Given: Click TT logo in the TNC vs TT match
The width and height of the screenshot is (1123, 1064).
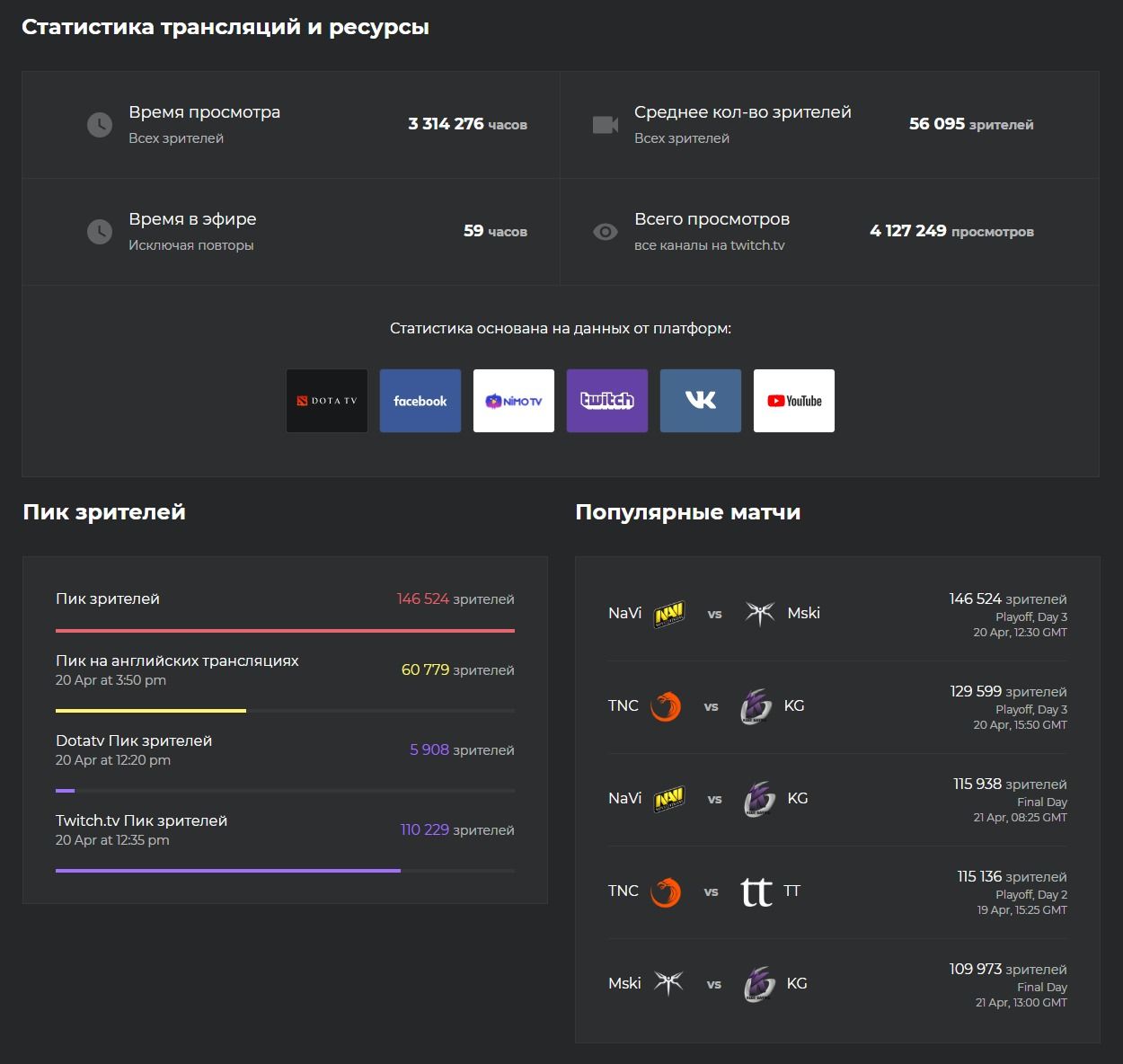Looking at the screenshot, I should (756, 891).
